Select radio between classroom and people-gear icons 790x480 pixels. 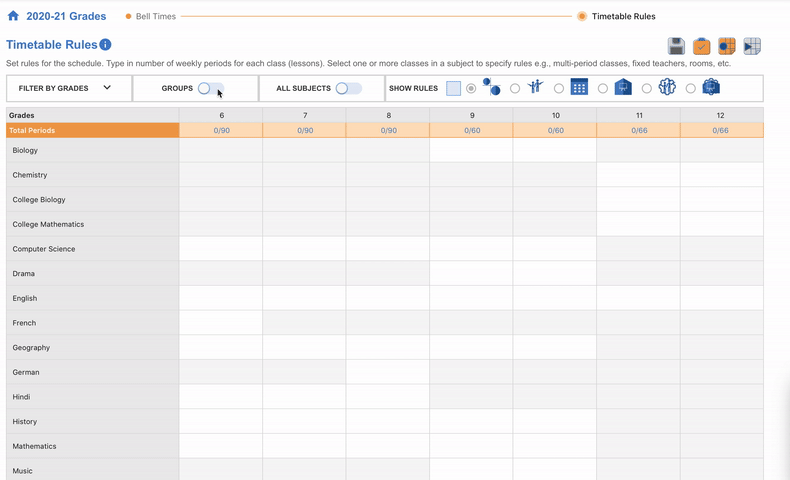tap(646, 89)
